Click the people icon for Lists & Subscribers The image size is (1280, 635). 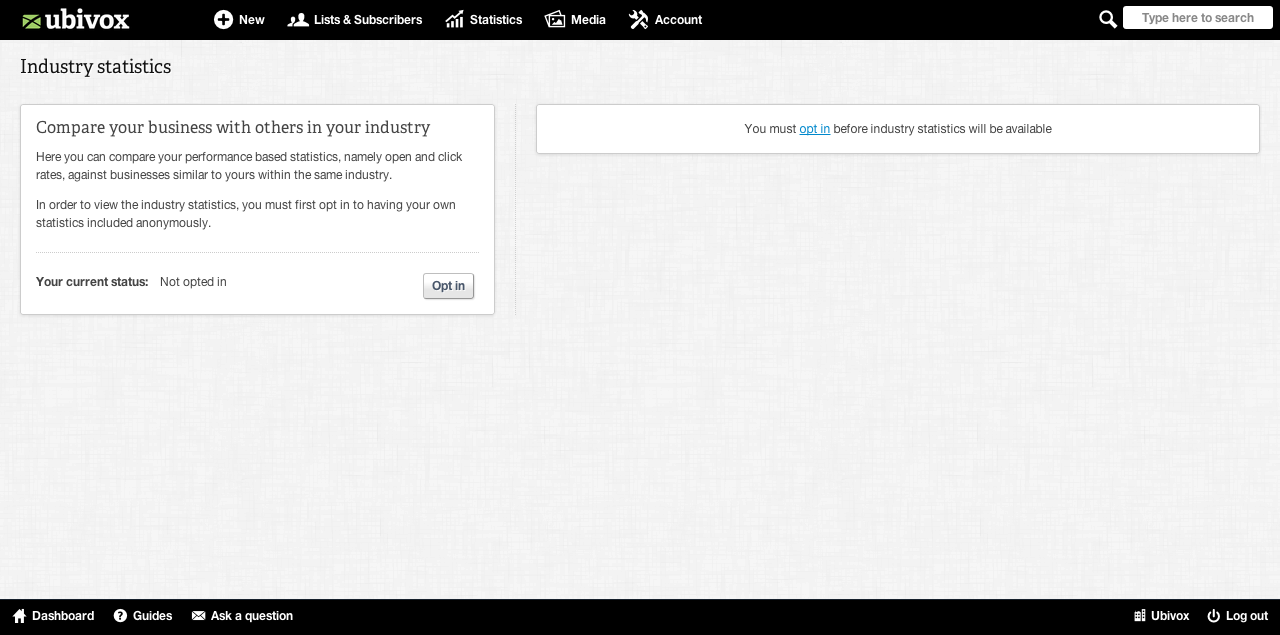(x=297, y=19)
